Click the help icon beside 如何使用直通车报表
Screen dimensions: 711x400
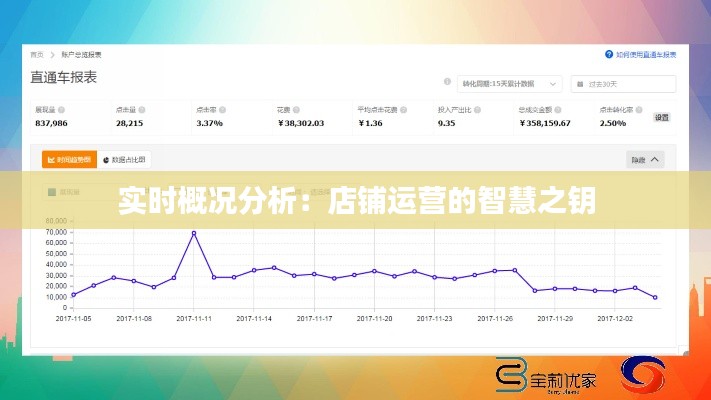pos(609,54)
